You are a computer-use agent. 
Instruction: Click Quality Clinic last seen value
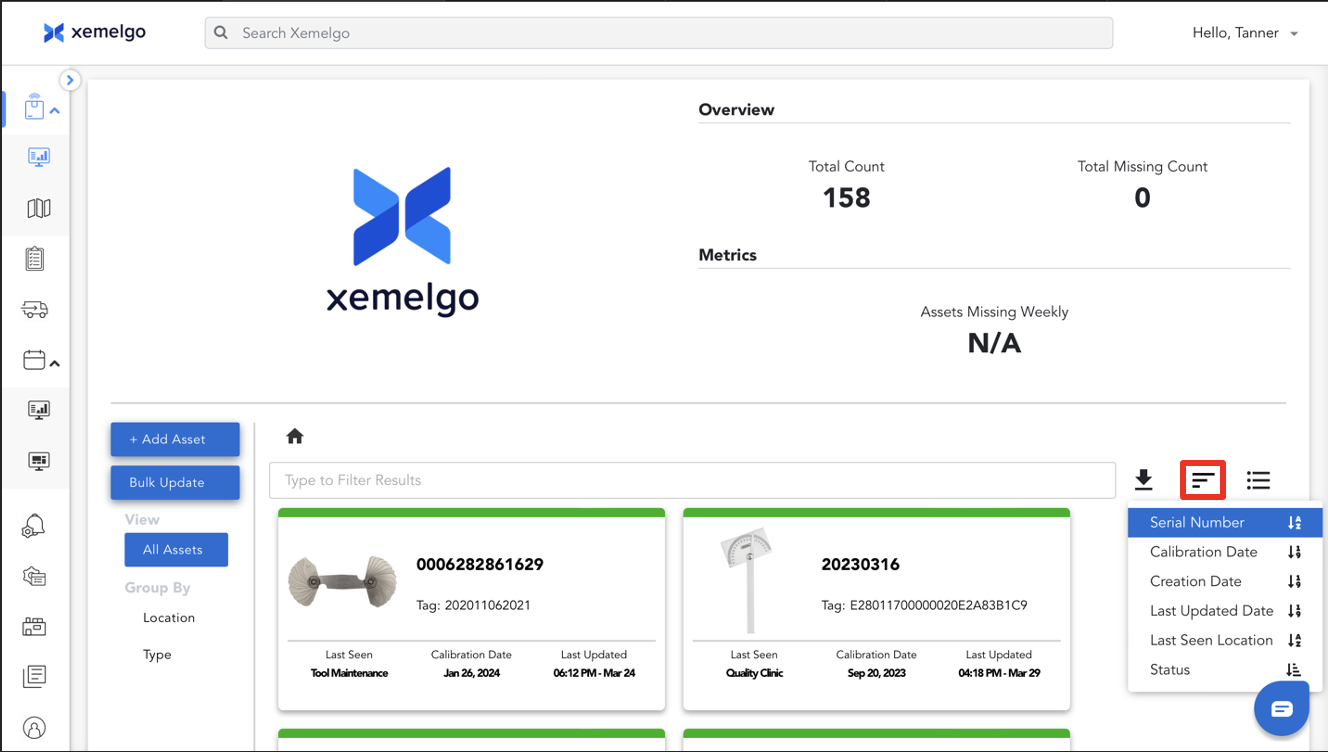(754, 673)
